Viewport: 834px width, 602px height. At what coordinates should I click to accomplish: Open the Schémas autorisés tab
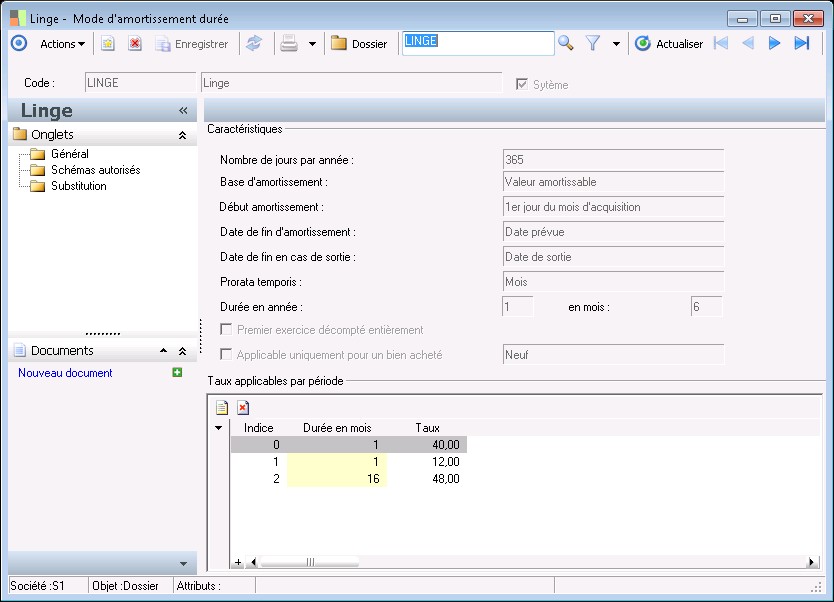pos(95,170)
